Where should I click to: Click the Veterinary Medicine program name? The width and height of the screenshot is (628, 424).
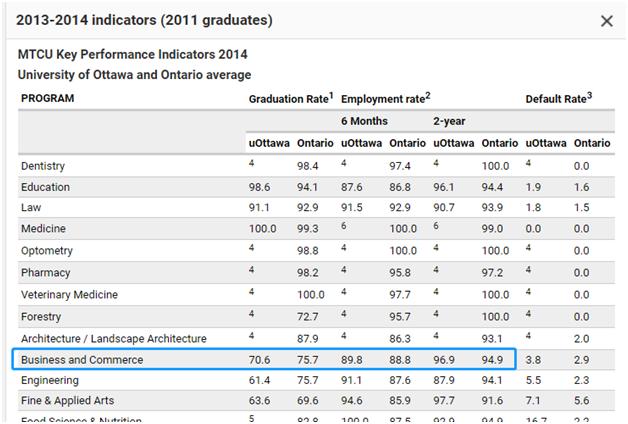[69, 295]
